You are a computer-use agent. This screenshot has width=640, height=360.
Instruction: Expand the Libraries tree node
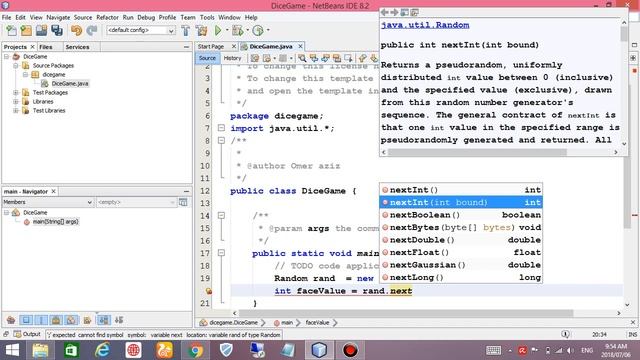[x=16, y=101]
